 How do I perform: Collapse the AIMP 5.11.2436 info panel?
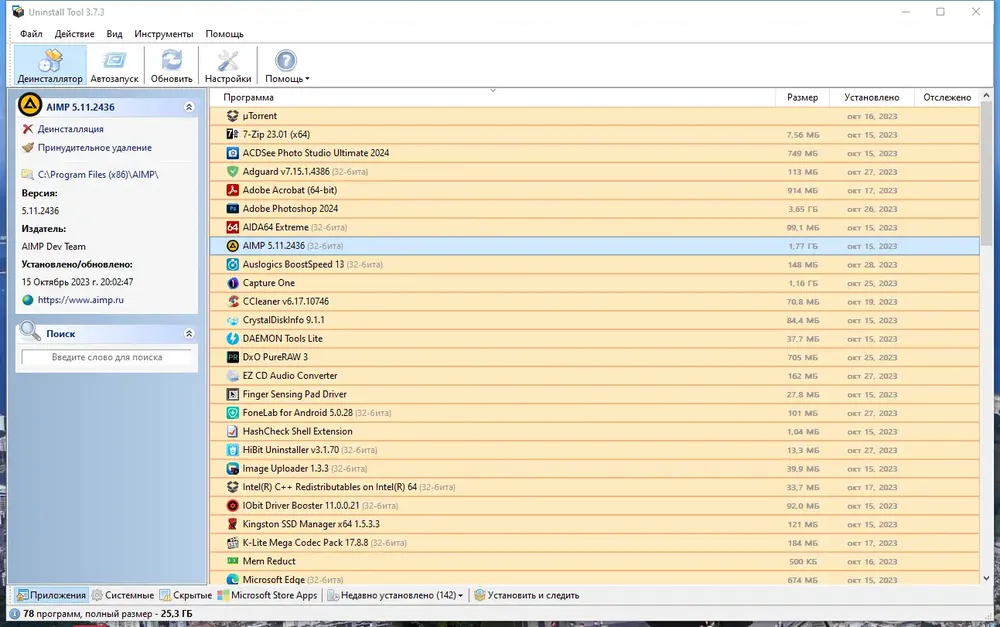pos(189,107)
